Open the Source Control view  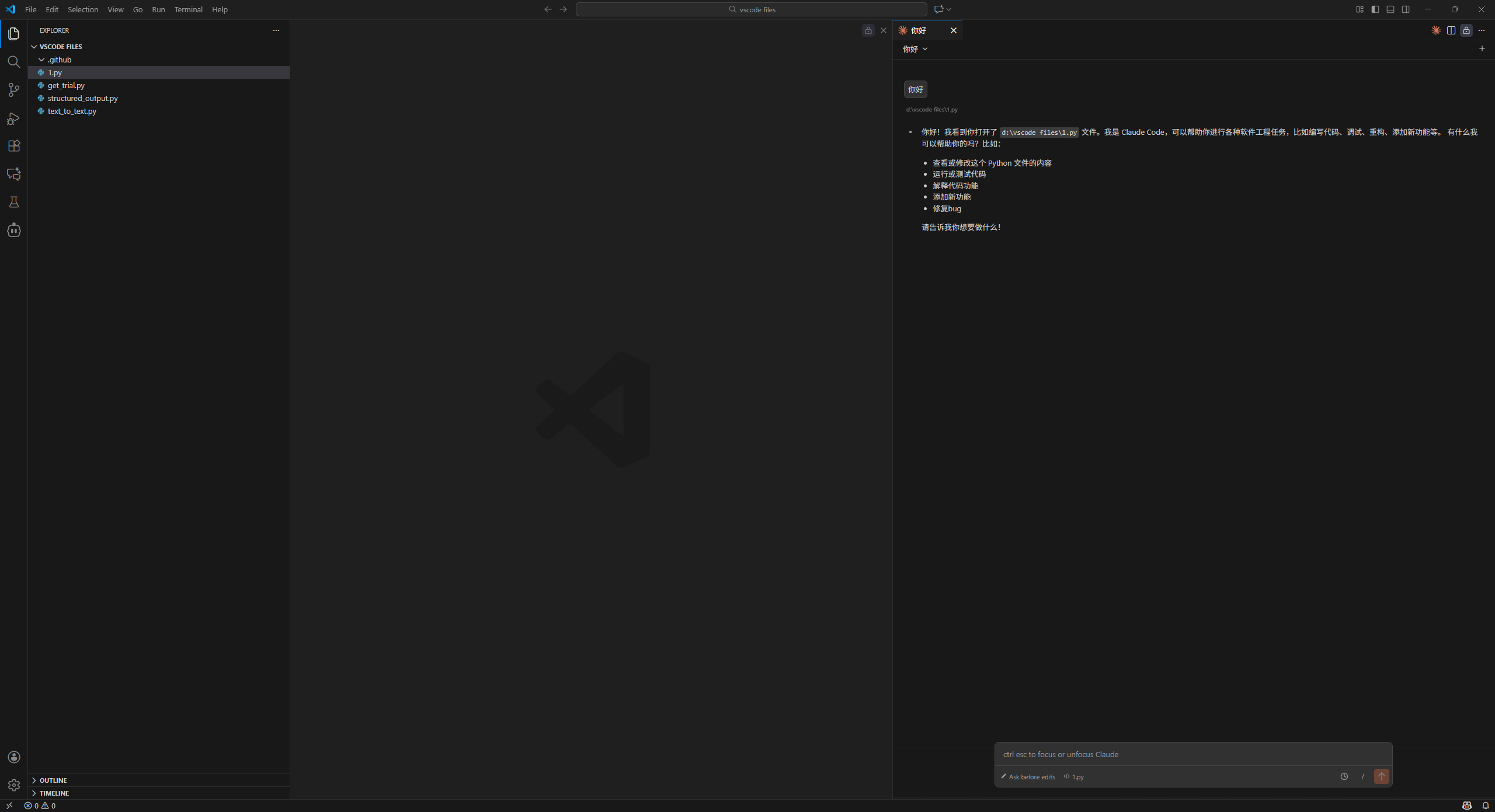click(13, 90)
